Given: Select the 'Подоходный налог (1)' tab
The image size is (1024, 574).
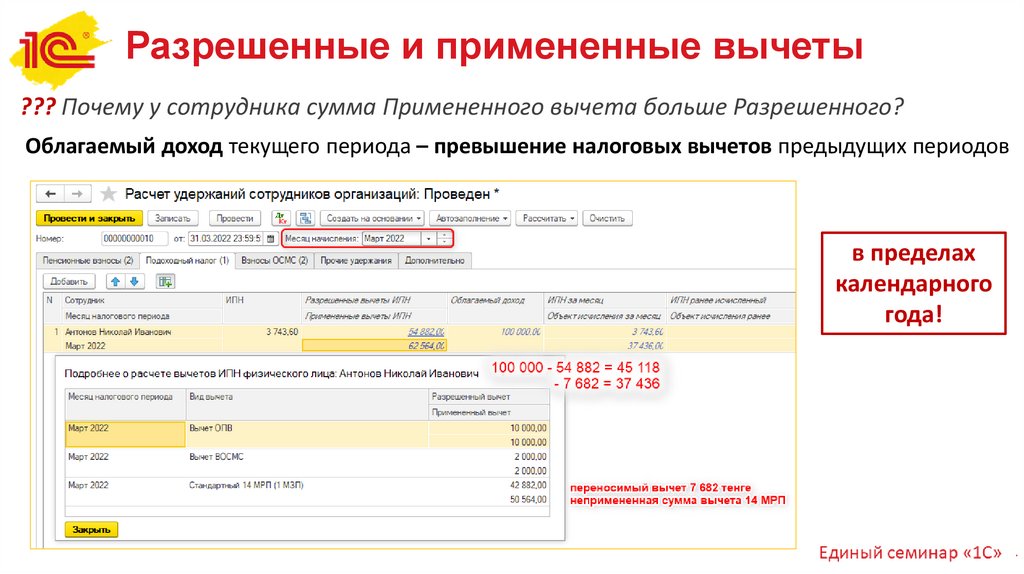Looking at the screenshot, I should (187, 261).
